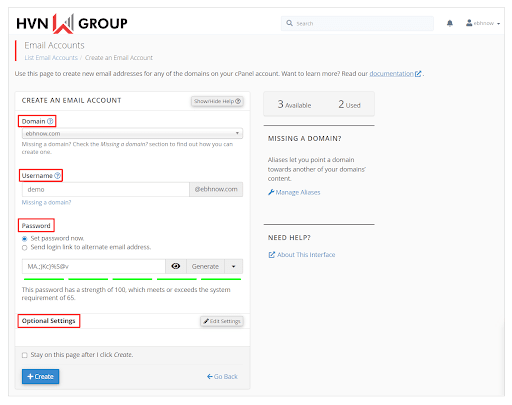
Task: Click the Go Back link
Action: pyautogui.click(x=222, y=377)
